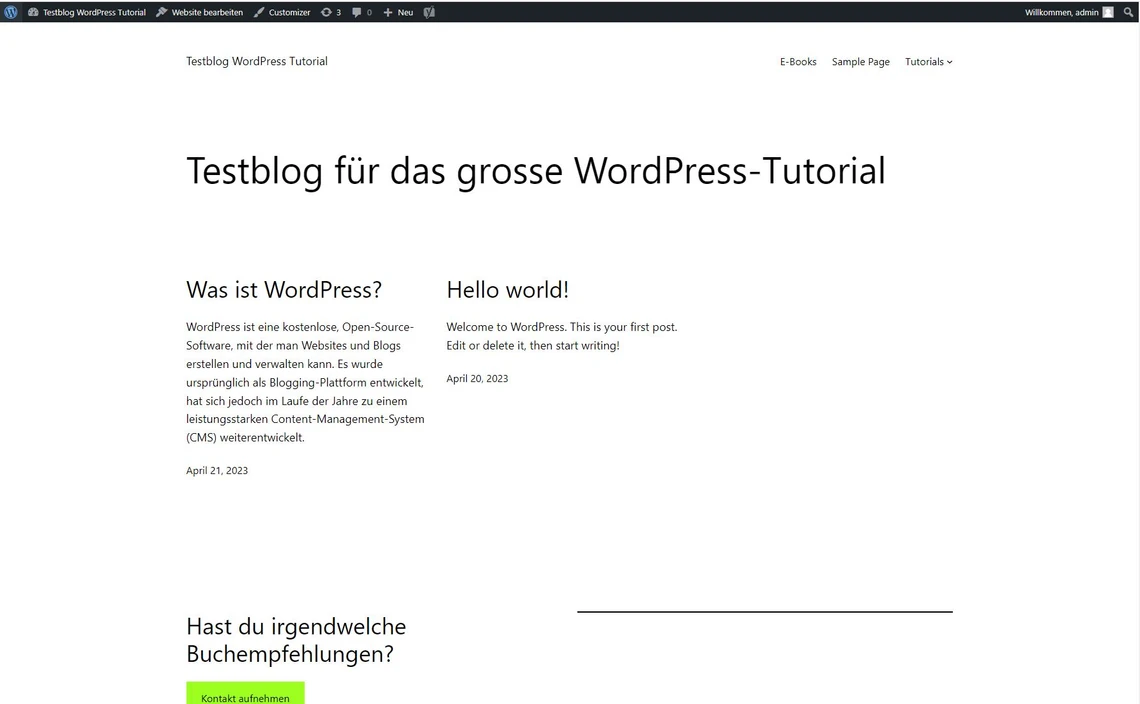
Task: Open the post titled Was ist WordPress?
Action: pos(284,290)
